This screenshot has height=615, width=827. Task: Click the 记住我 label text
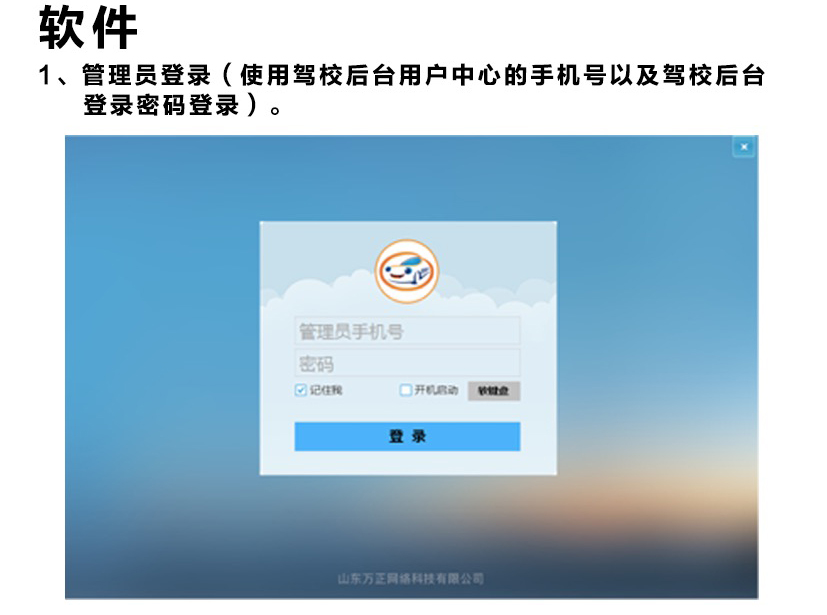pyautogui.click(x=326, y=390)
